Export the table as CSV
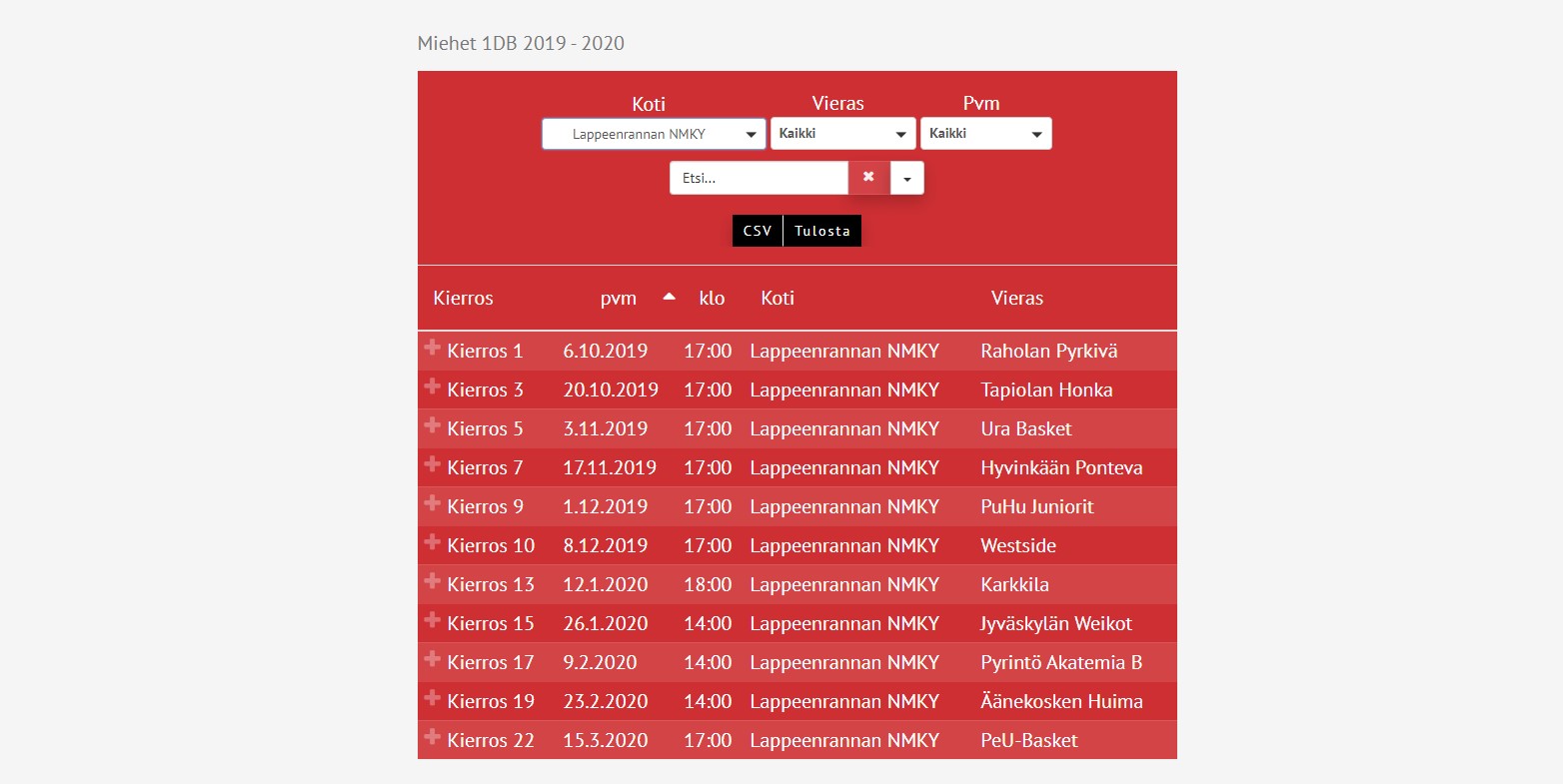This screenshot has width=1563, height=784. coord(758,231)
